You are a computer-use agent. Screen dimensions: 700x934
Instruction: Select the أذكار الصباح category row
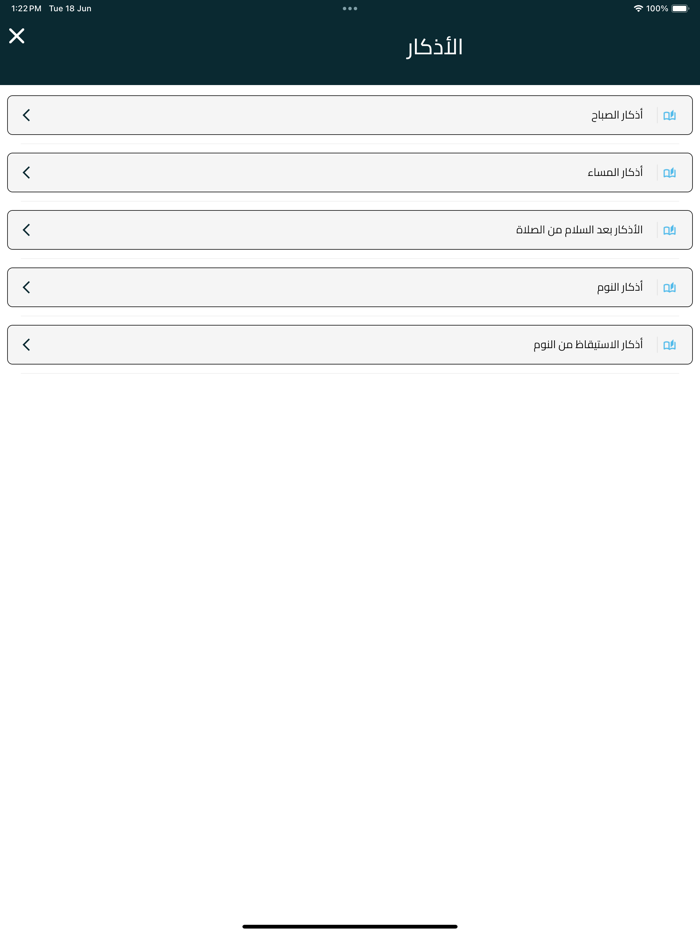[x=350, y=115]
